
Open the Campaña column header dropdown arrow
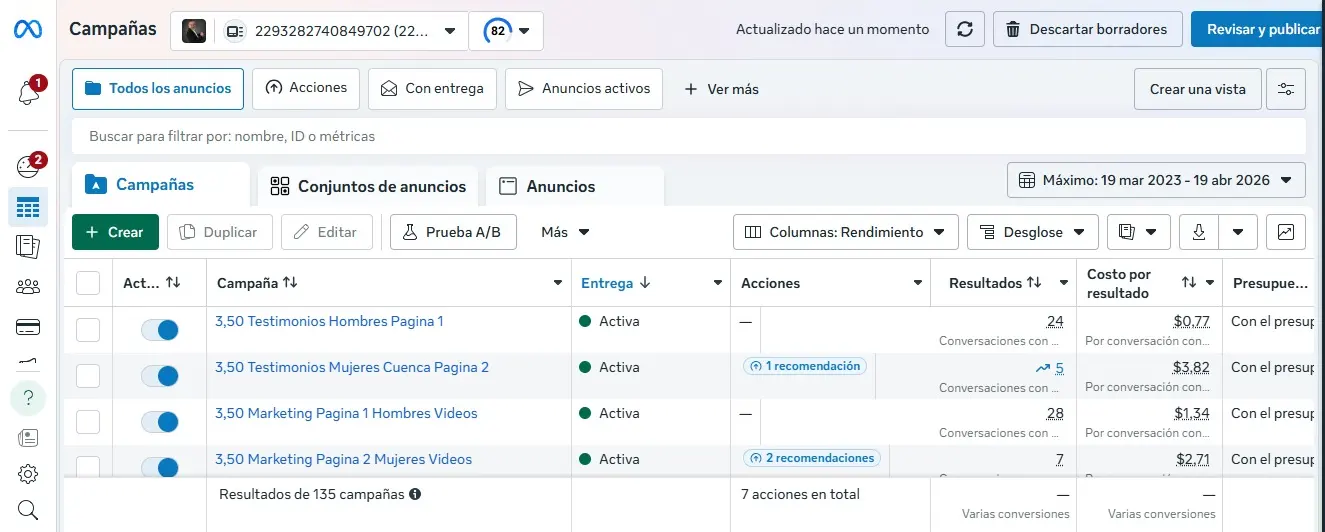click(558, 284)
